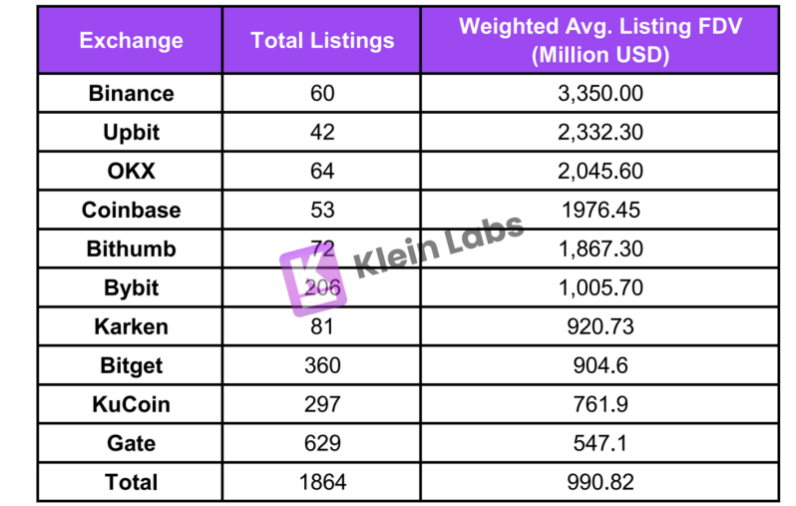Click the Coinbase row label
796x506 pixels.
(x=131, y=210)
